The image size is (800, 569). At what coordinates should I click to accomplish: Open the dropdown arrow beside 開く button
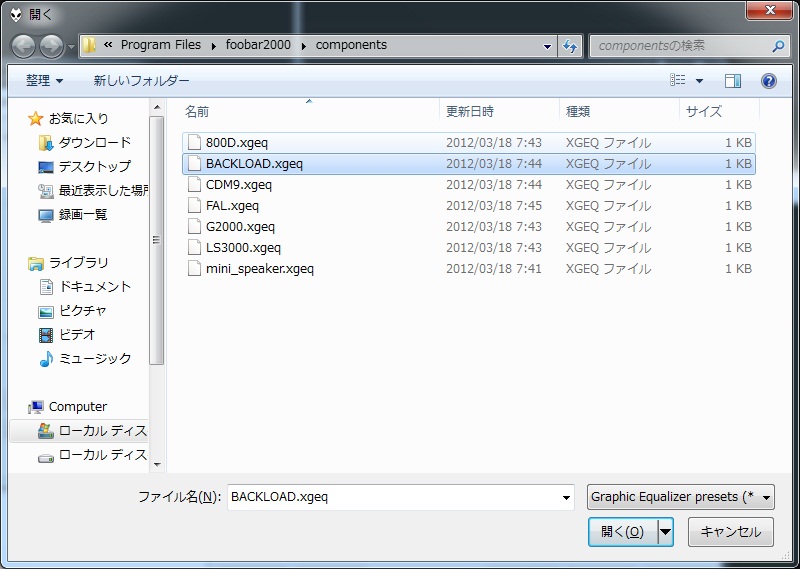click(x=665, y=532)
